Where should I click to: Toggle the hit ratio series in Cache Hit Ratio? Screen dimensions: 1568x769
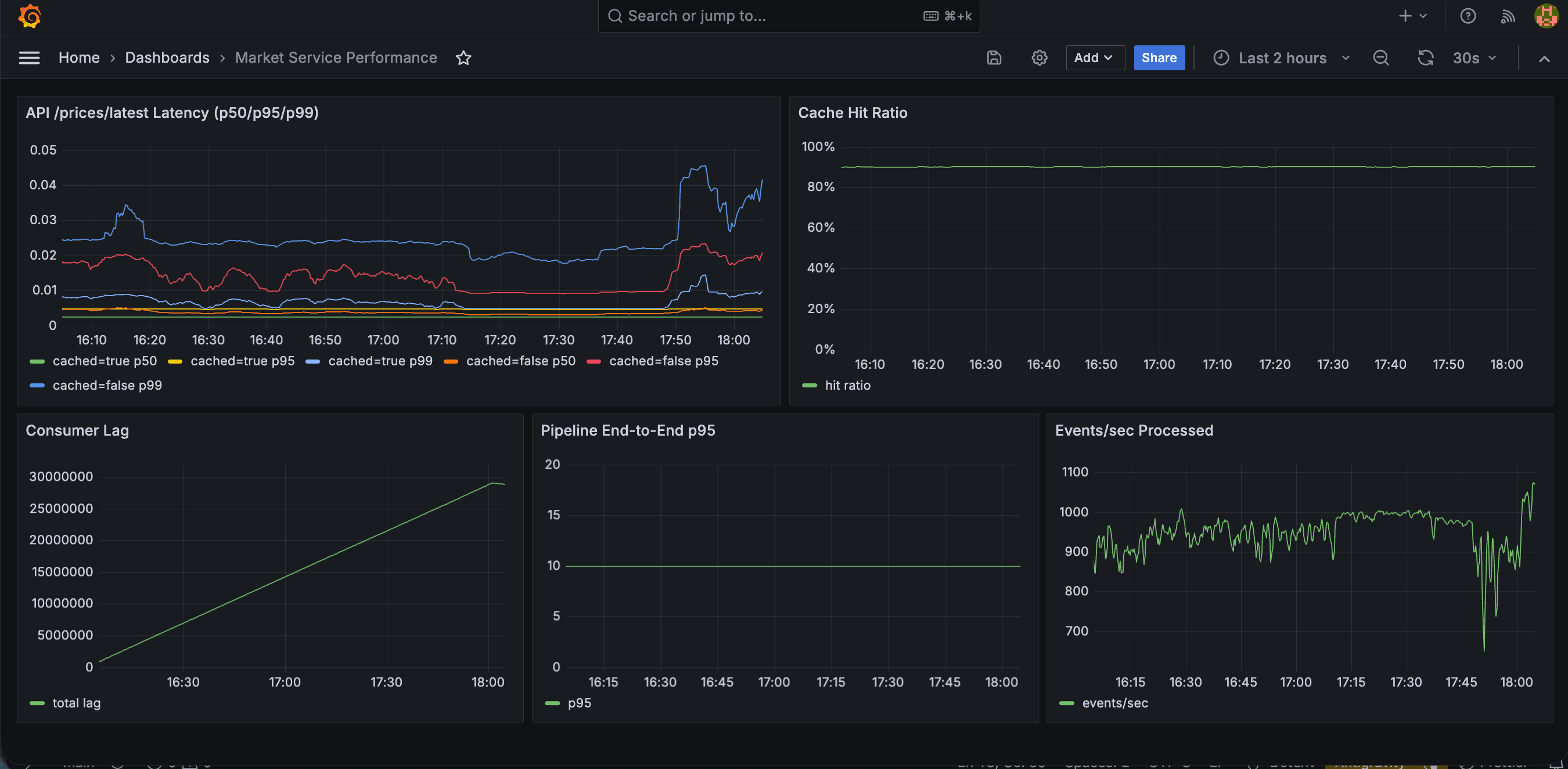[x=848, y=385]
